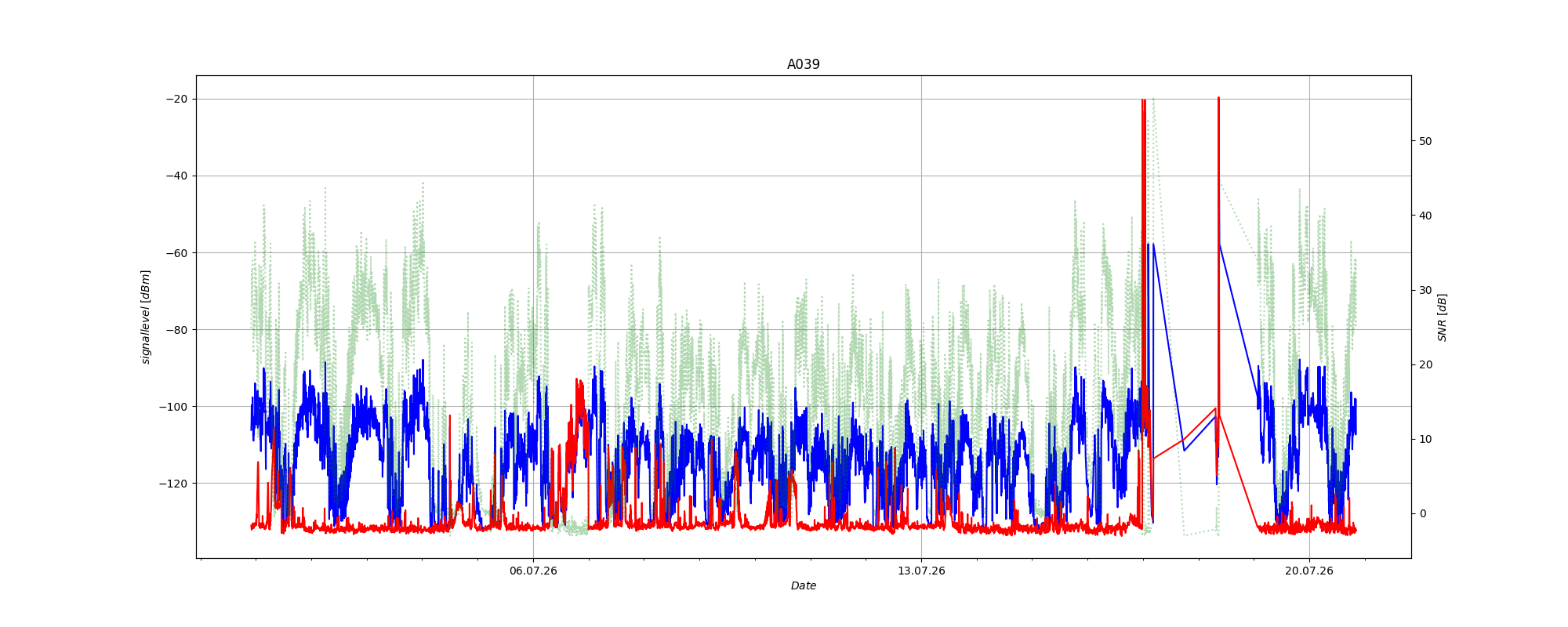This screenshot has width=1568, height=627.
Task: Click the 20.07.26 date tick label
Action: [x=1308, y=571]
